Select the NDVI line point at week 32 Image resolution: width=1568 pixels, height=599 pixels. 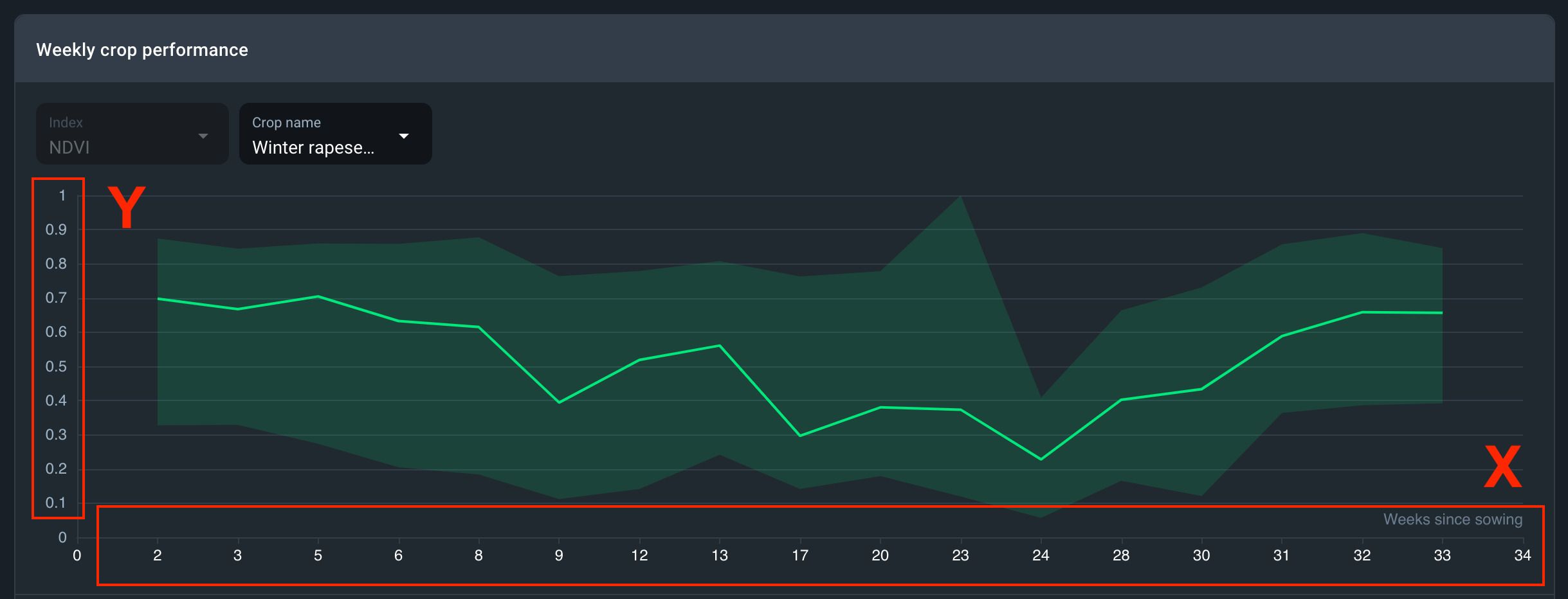1362,312
